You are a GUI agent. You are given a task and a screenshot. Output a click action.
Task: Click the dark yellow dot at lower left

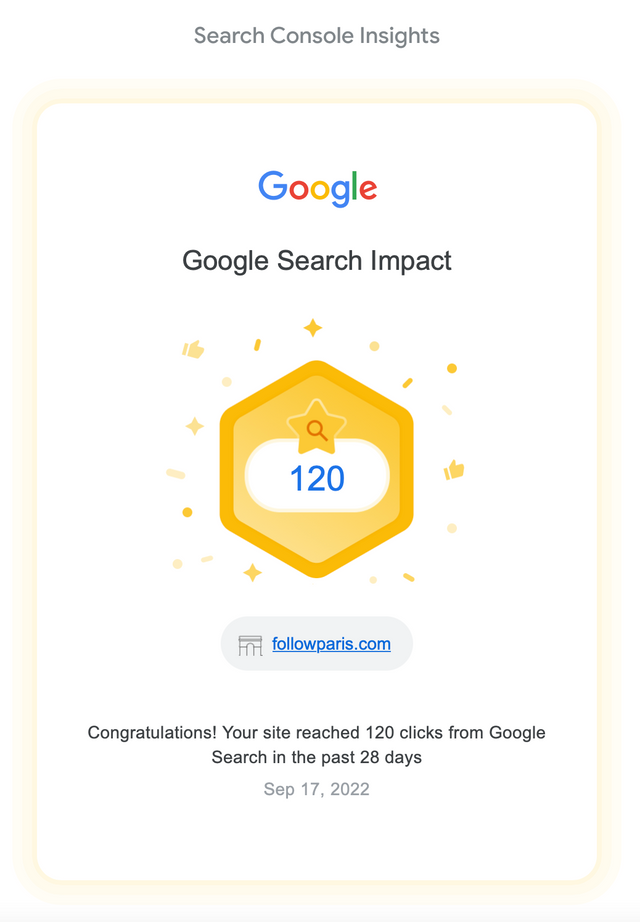(187, 512)
